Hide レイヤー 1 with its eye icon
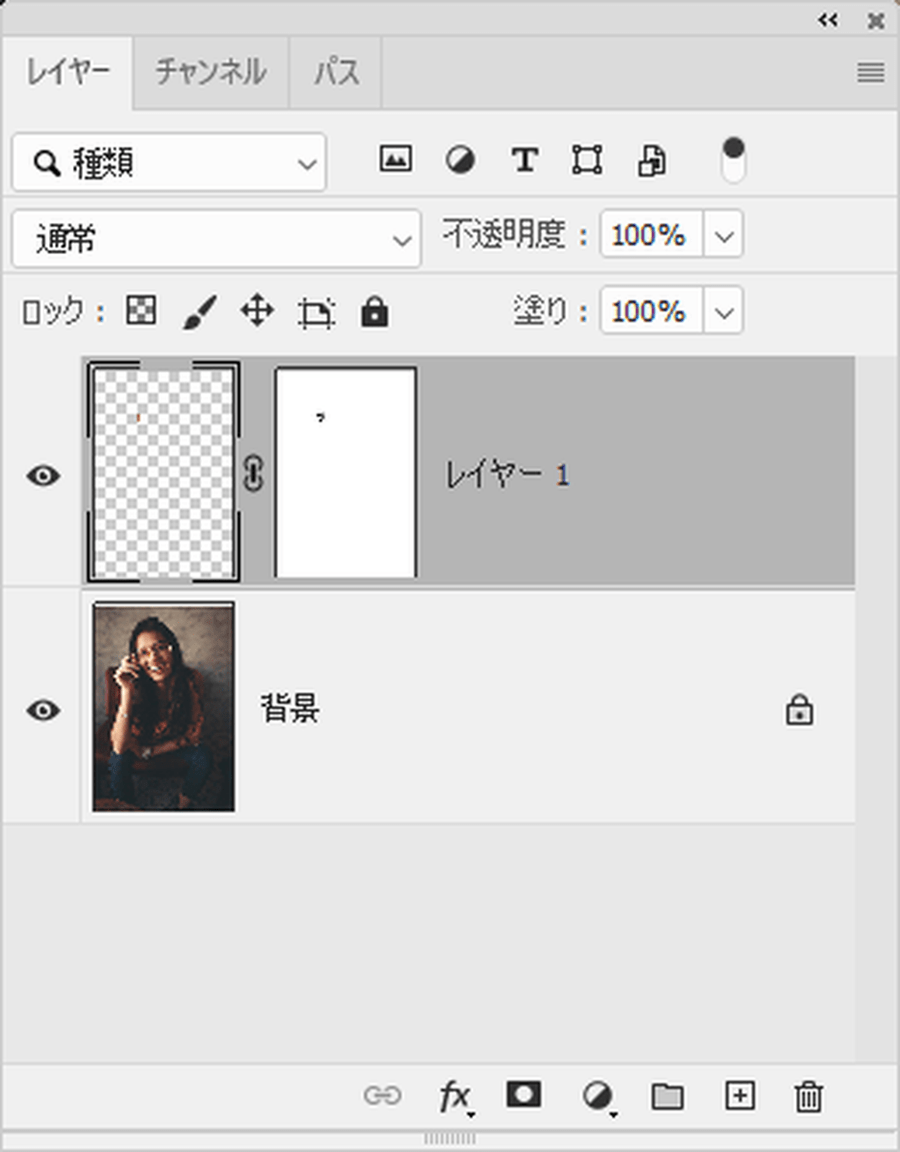This screenshot has height=1152, width=900. point(42,476)
